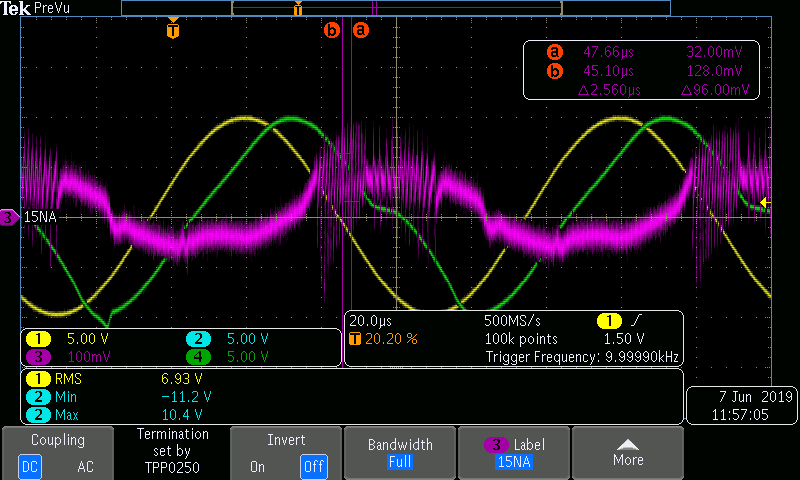Click the trigger T marker in record overview bar
The image size is (800, 480).
pos(298,8)
